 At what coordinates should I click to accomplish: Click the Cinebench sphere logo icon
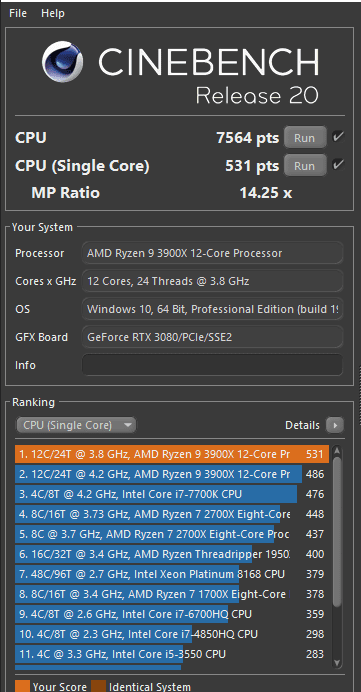63,62
